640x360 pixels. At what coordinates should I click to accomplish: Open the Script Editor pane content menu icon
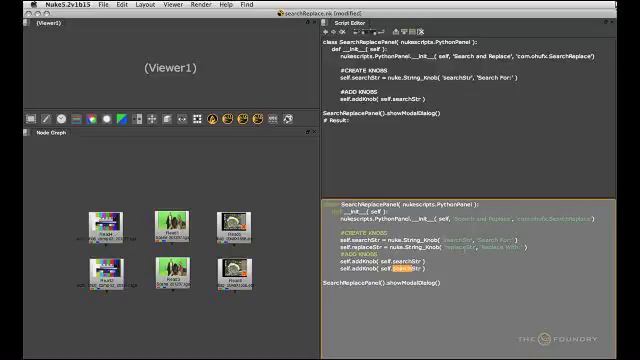(324, 23)
